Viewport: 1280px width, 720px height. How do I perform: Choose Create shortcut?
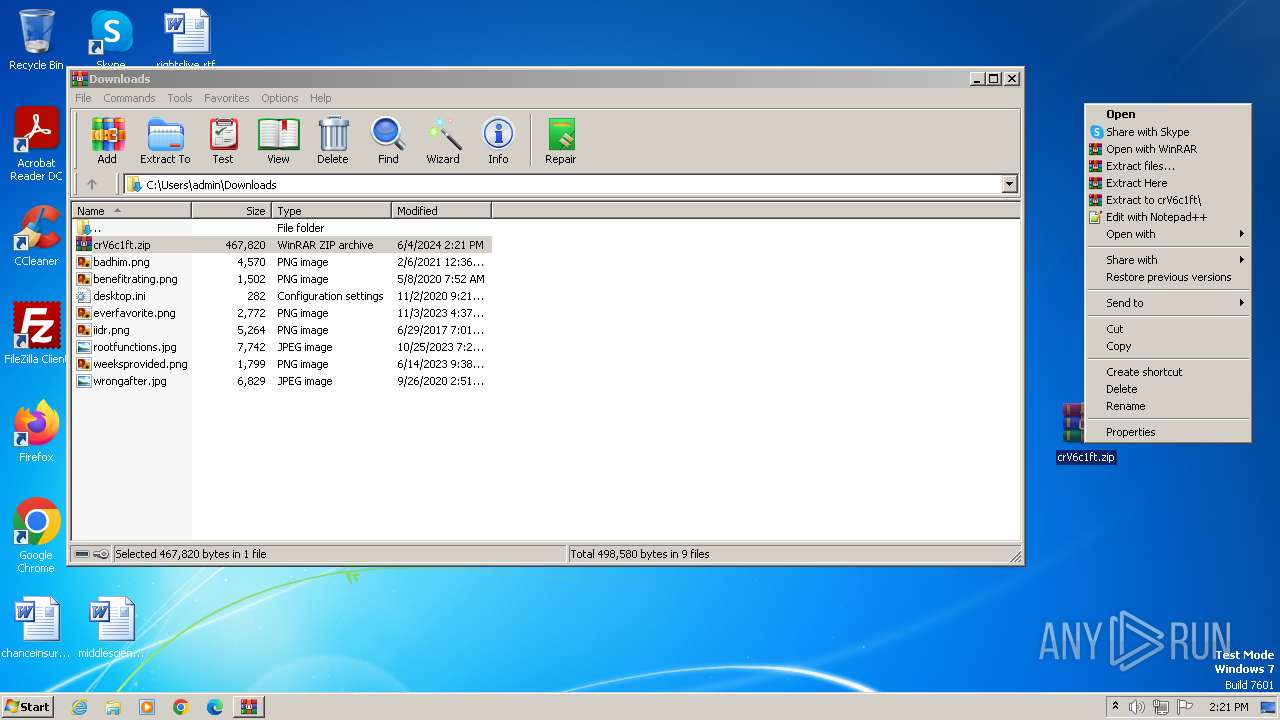1168,372
